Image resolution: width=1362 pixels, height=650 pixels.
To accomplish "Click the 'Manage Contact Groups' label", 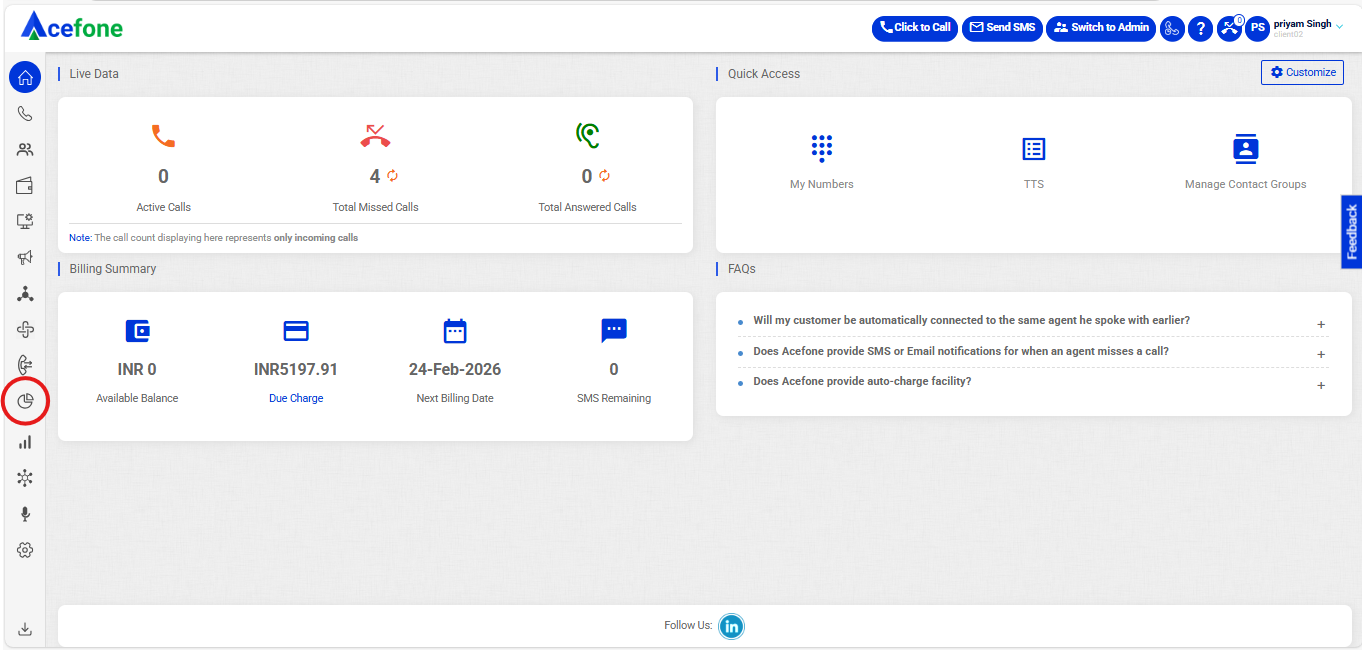I will 1245,184.
